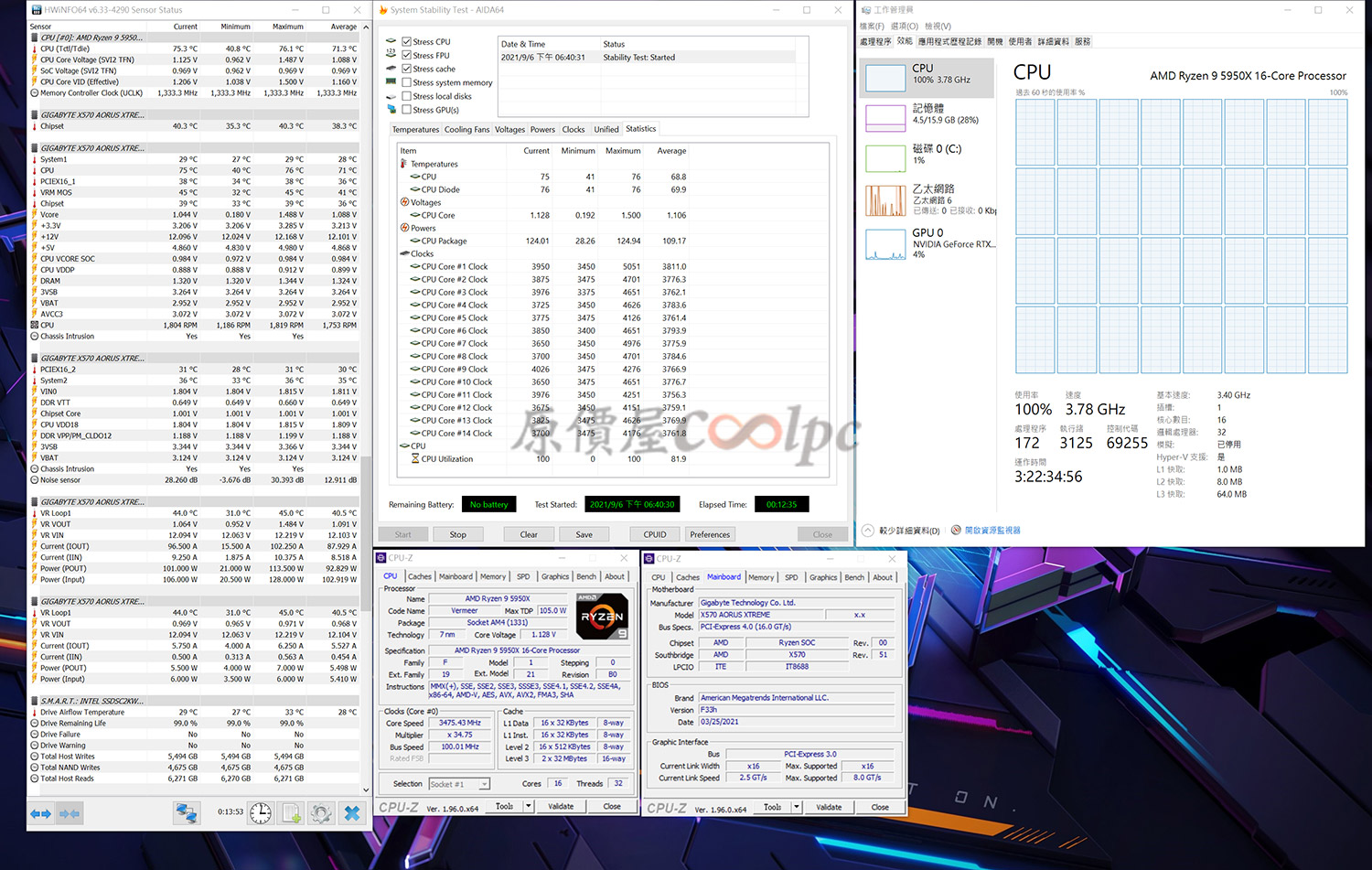Switch to AIDA64 Cooling Fans tab
The image size is (1372, 870).
point(466,129)
